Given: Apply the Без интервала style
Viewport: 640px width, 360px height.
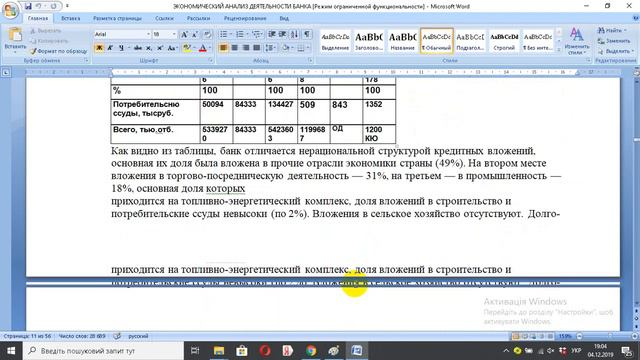Looking at the screenshot, I should tap(538, 41).
